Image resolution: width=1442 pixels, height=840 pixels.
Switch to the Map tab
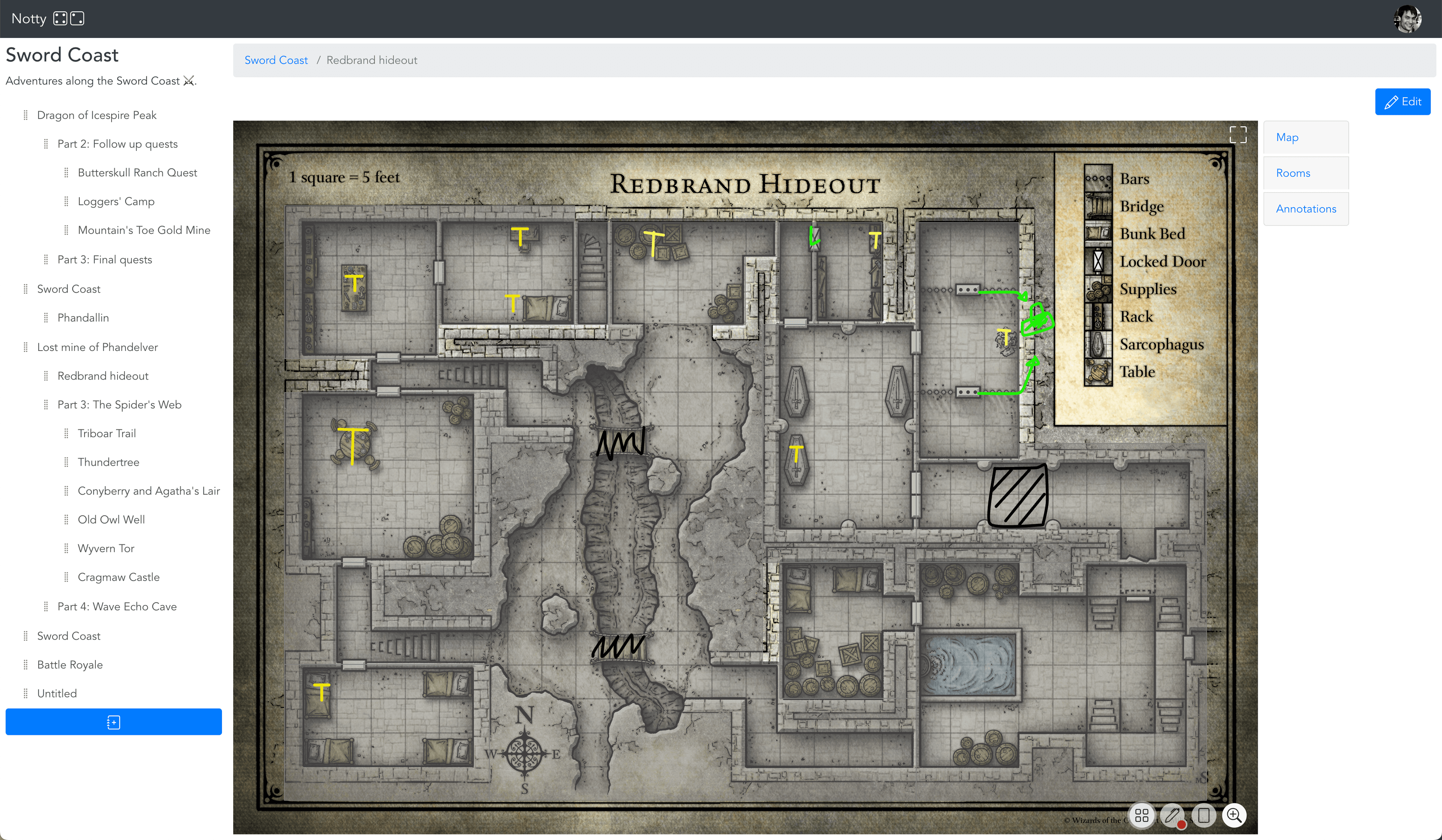coord(1305,137)
